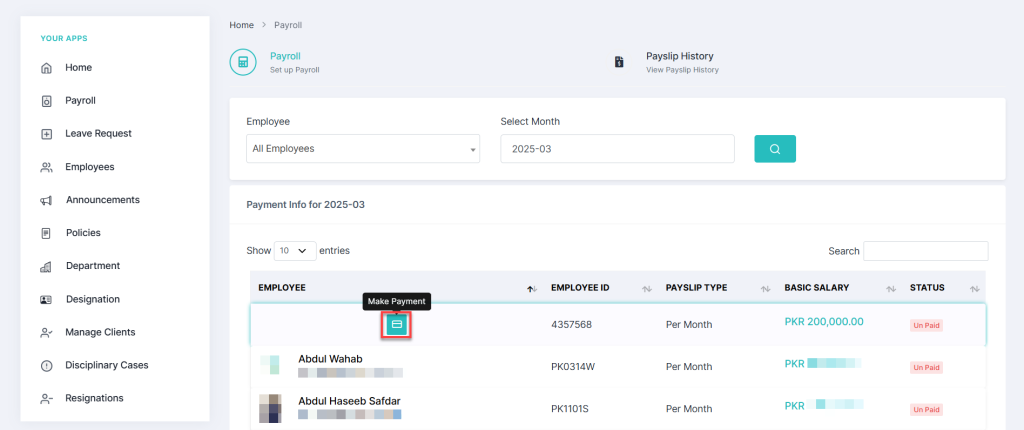This screenshot has height=430, width=1024.
Task: Open the Employees section
Action: tap(89, 167)
